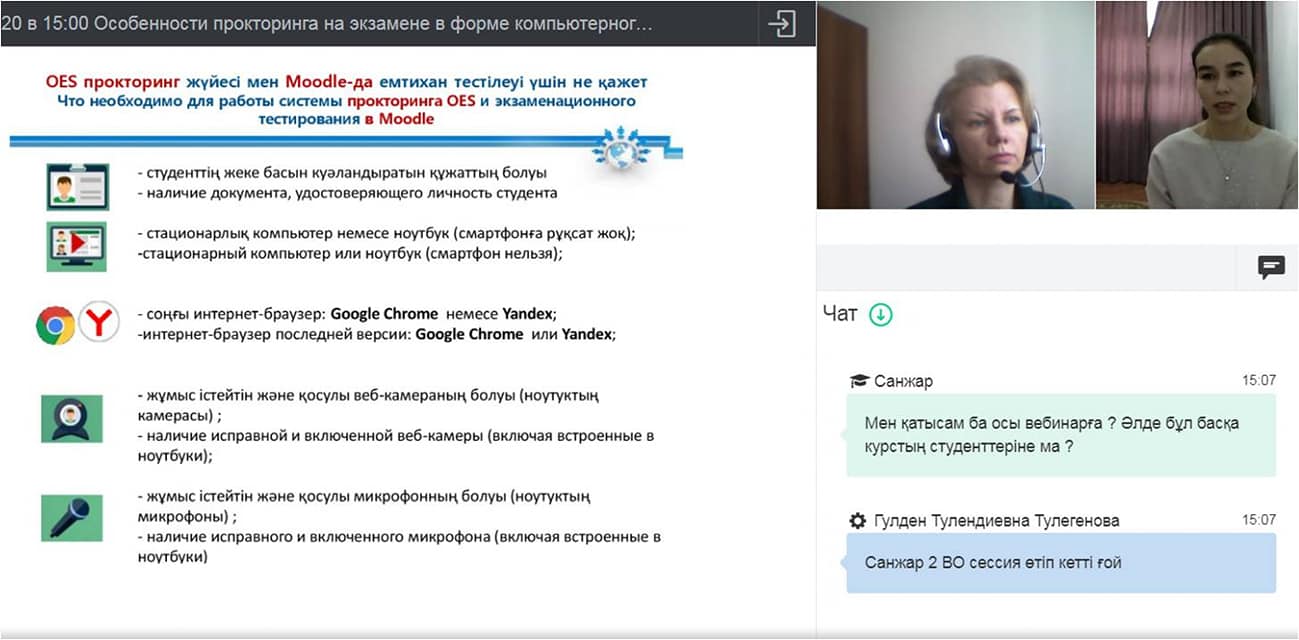This screenshot has height=640, width=1299.
Task: Click the student ID card icon
Action: (77, 186)
